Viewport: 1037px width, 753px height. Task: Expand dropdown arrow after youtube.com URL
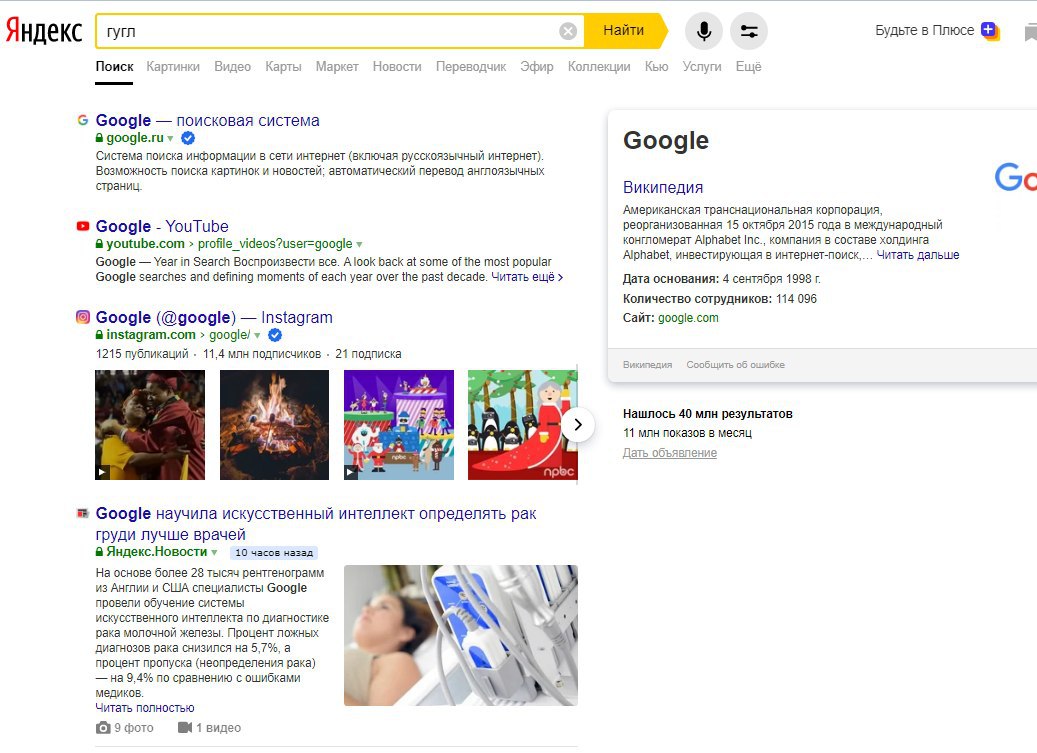[359, 245]
